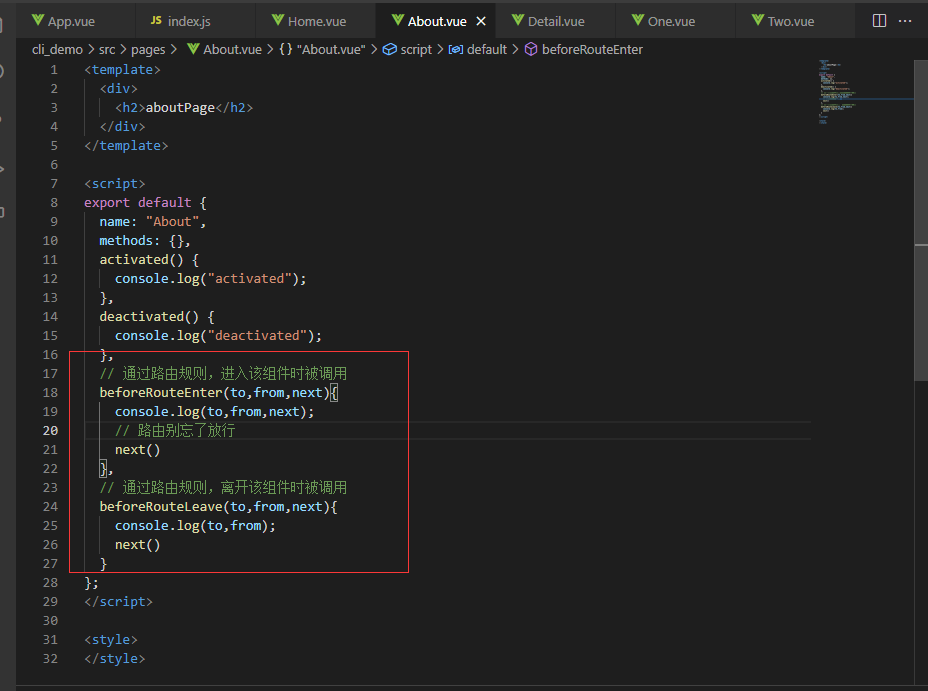Screen dimensions: 928x691
Task: Switch to the App.vue tab
Action: 76,21
